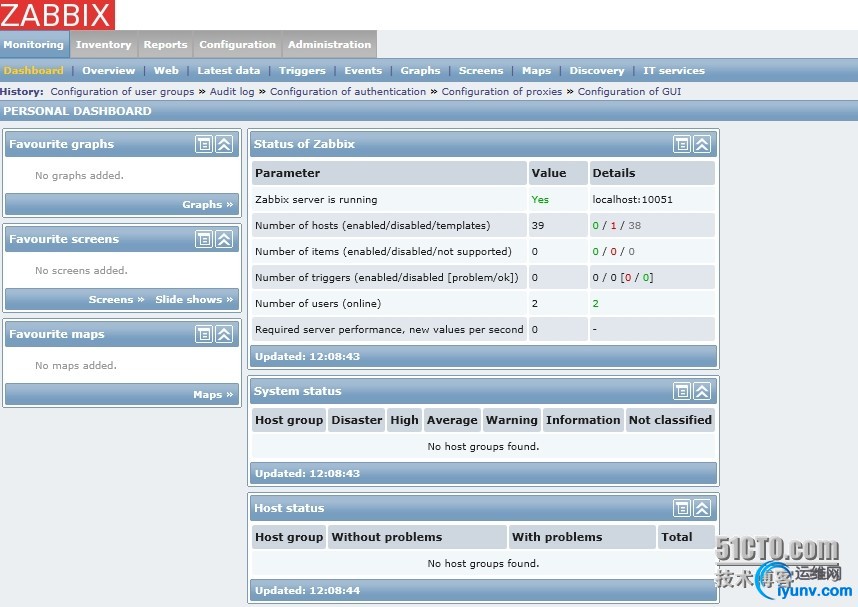Select the Dashboard submenu item
858x607 pixels.
(x=33, y=71)
